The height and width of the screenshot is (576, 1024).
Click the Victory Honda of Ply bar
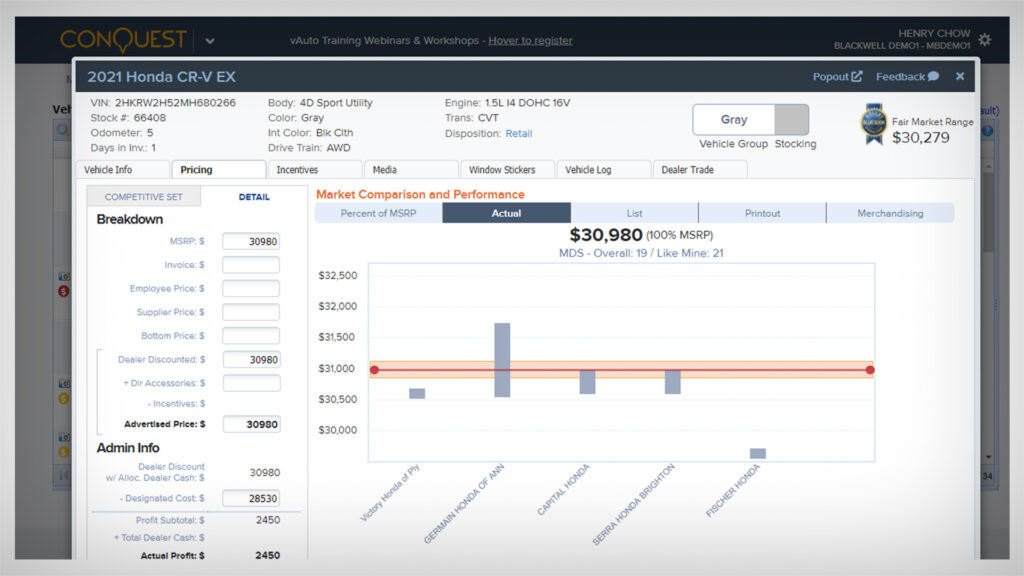[x=417, y=394]
